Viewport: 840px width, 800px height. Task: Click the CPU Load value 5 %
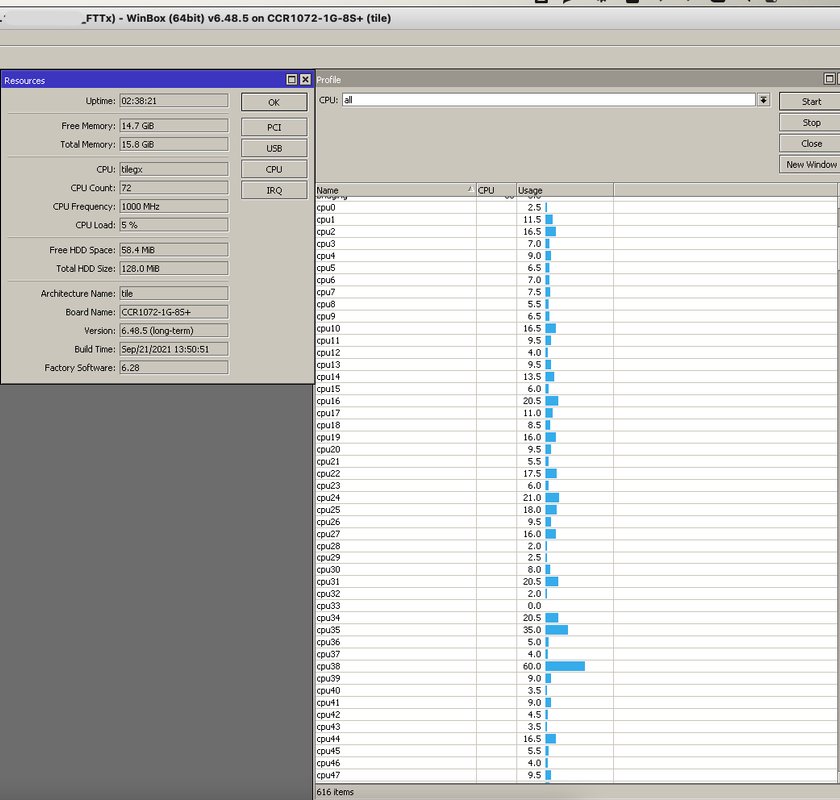point(174,225)
